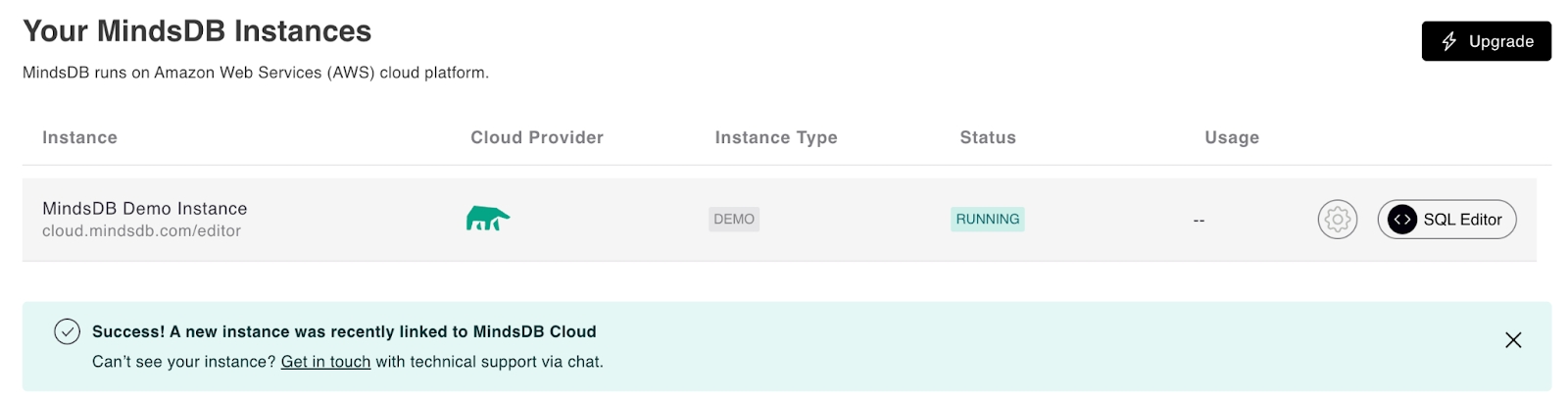The height and width of the screenshot is (401, 1568).
Task: Click the DEMO instance type badge
Action: 734,220
